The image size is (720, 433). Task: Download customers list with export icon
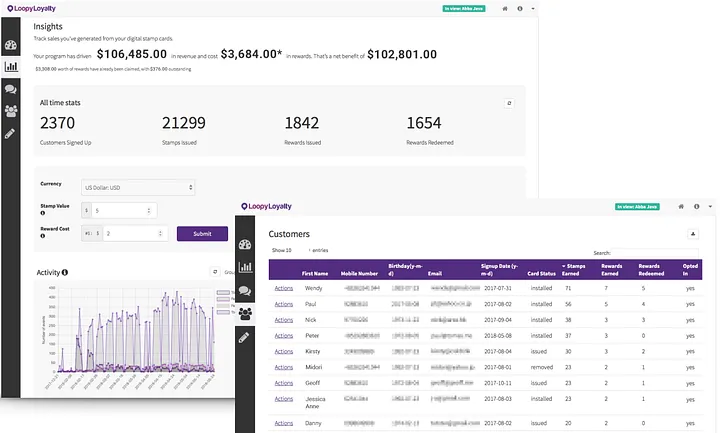(693, 234)
